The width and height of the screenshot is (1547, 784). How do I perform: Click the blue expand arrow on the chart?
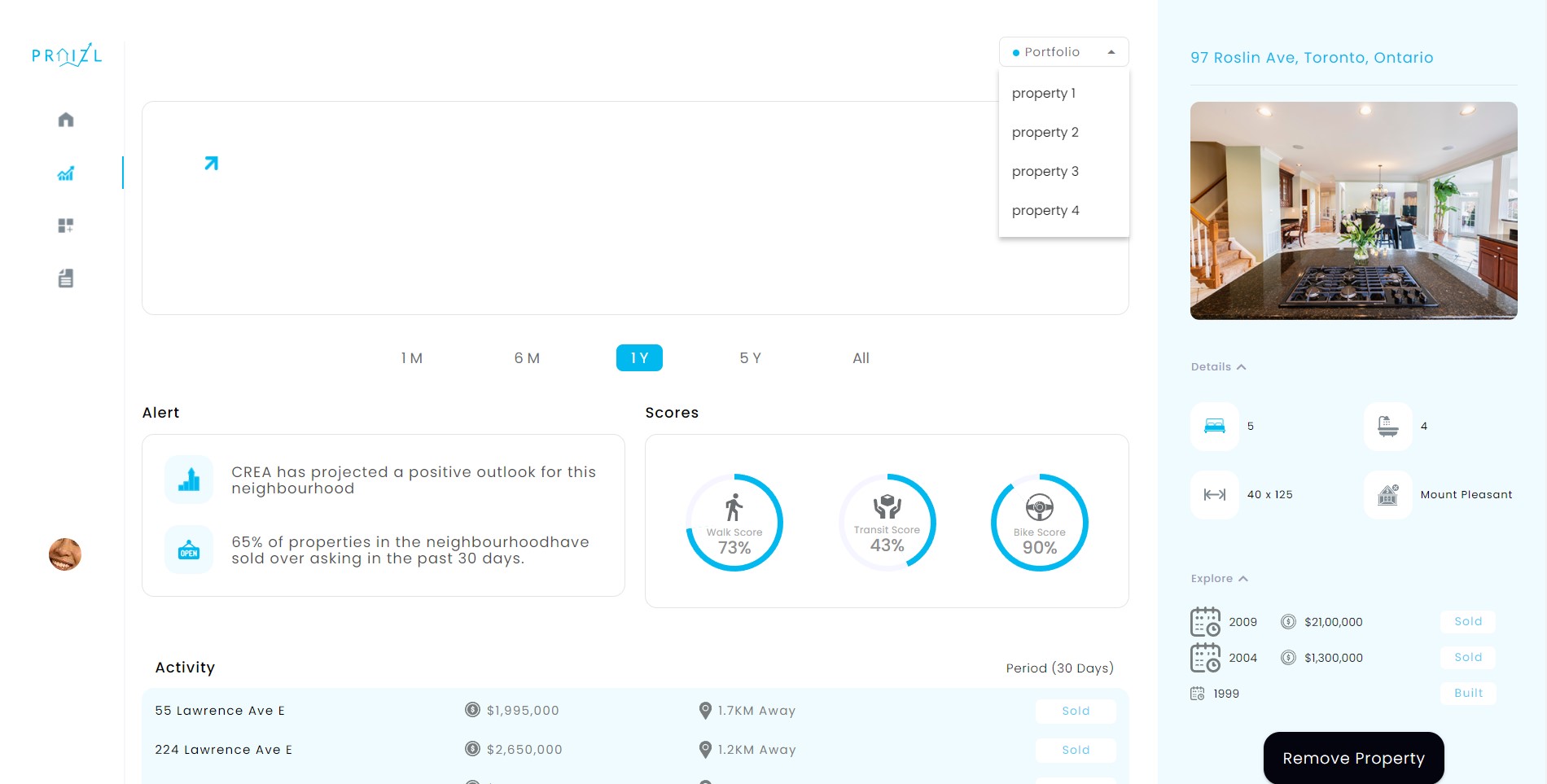(x=211, y=163)
